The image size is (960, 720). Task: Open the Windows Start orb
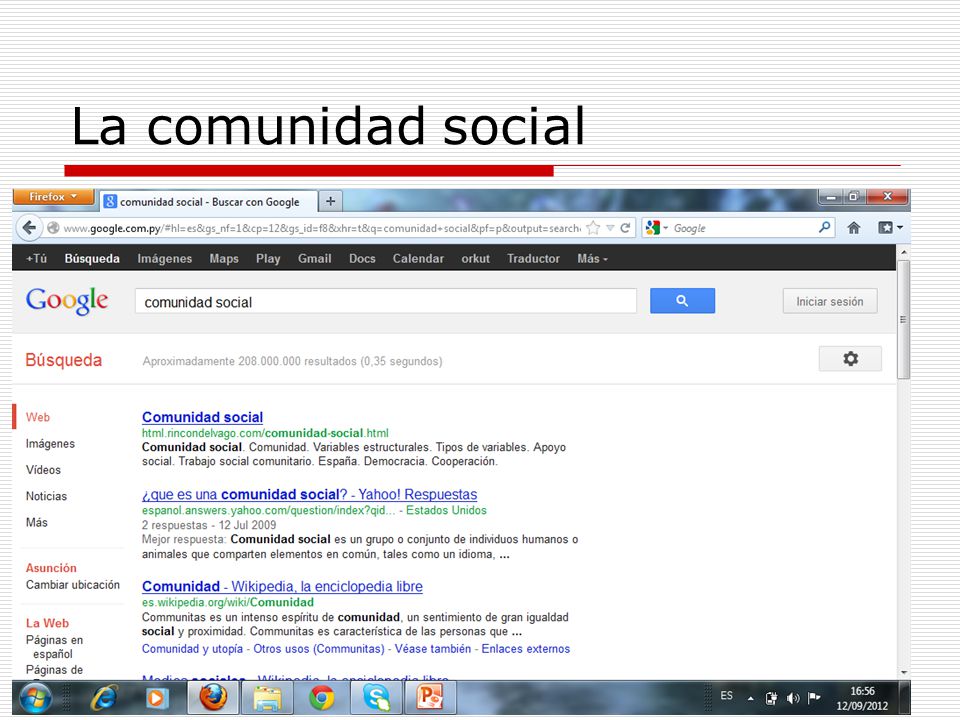click(35, 698)
